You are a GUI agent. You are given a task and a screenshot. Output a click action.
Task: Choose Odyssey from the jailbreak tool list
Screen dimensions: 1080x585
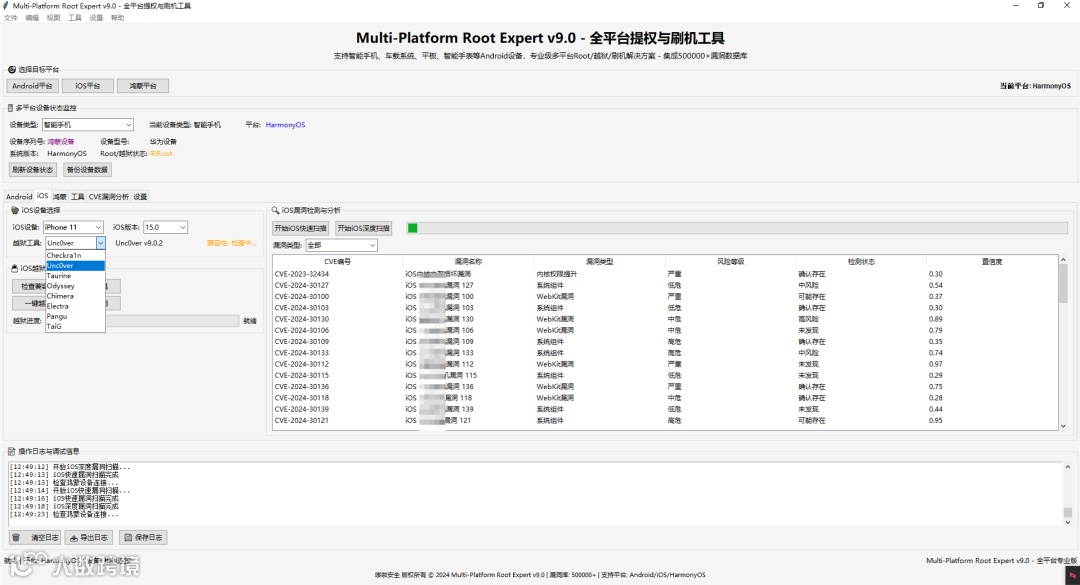pos(75,286)
